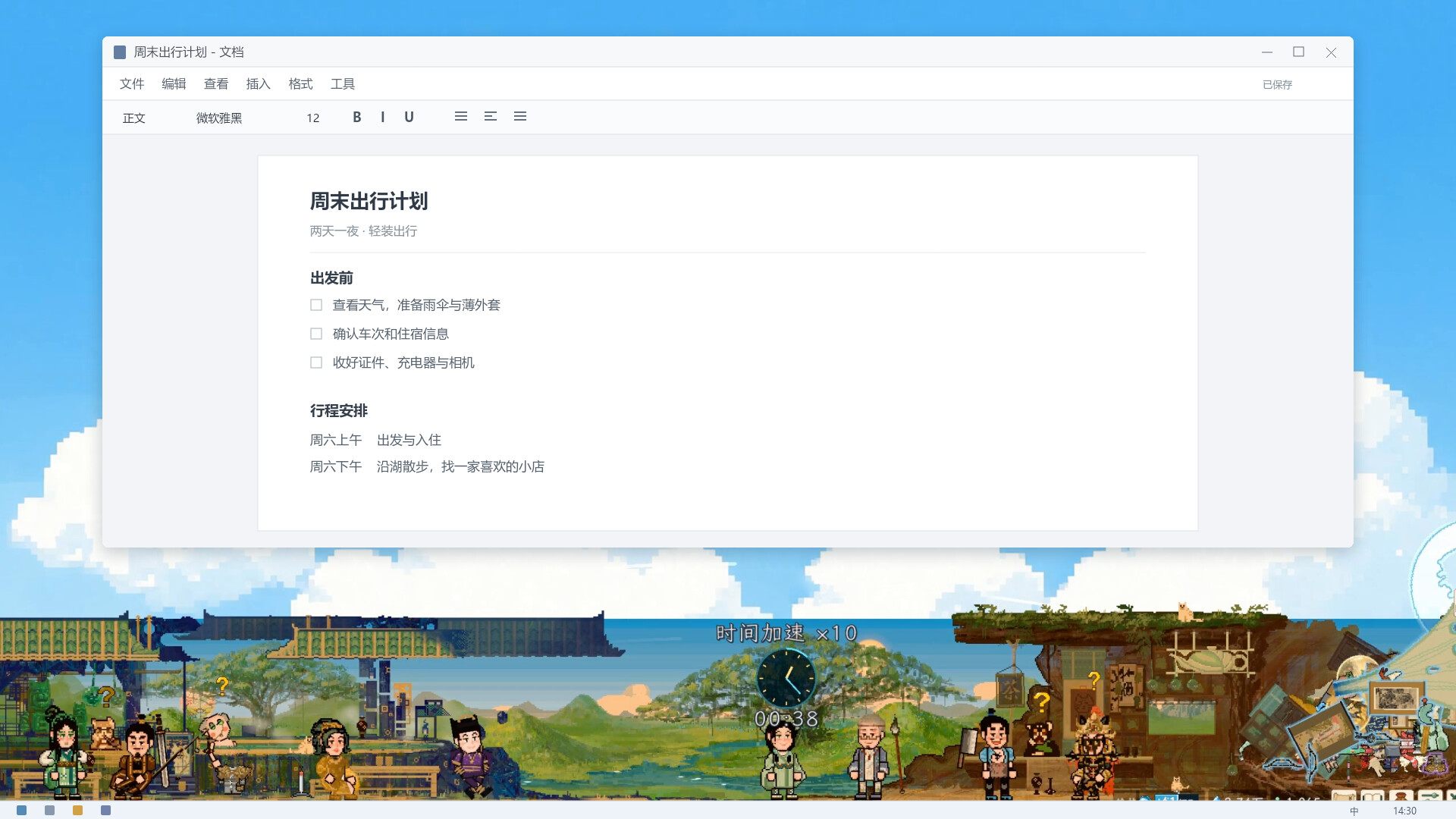The image size is (1456, 819).
Task: Toggle italic formatting with the I icon
Action: click(x=383, y=117)
